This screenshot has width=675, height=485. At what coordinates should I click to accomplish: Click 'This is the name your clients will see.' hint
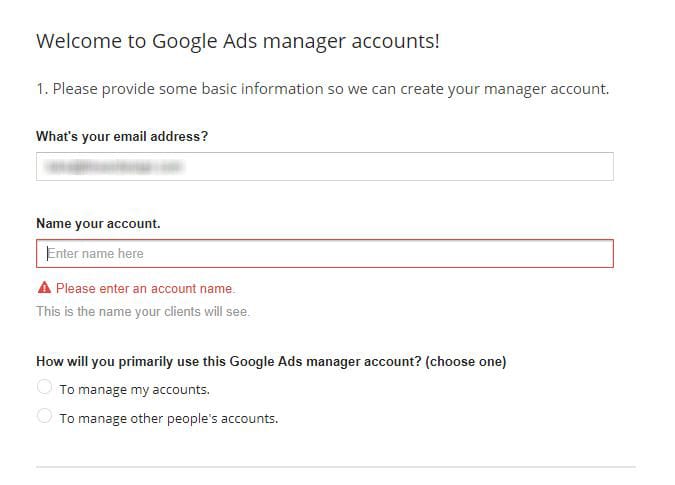pos(143,311)
